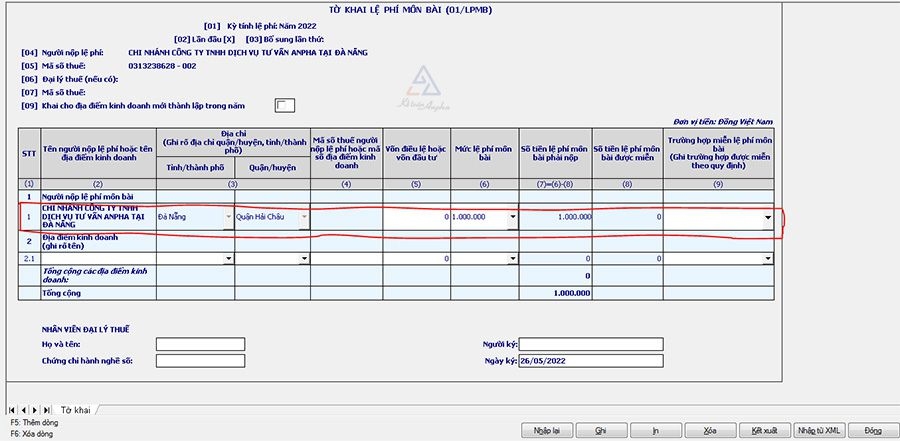Go to next sheet using navigation arrow
900x441 pixels.
(33, 410)
